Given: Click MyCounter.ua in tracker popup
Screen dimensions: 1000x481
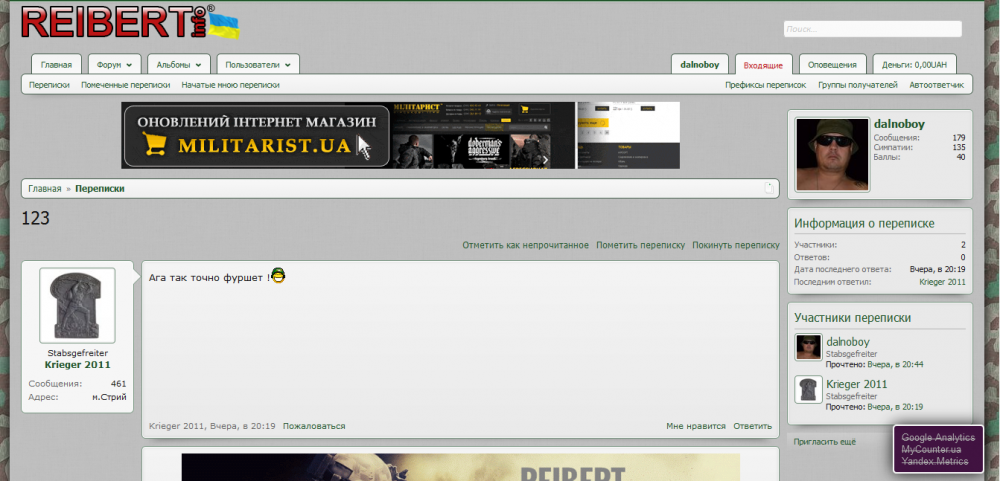Looking at the screenshot, I should 931,449.
